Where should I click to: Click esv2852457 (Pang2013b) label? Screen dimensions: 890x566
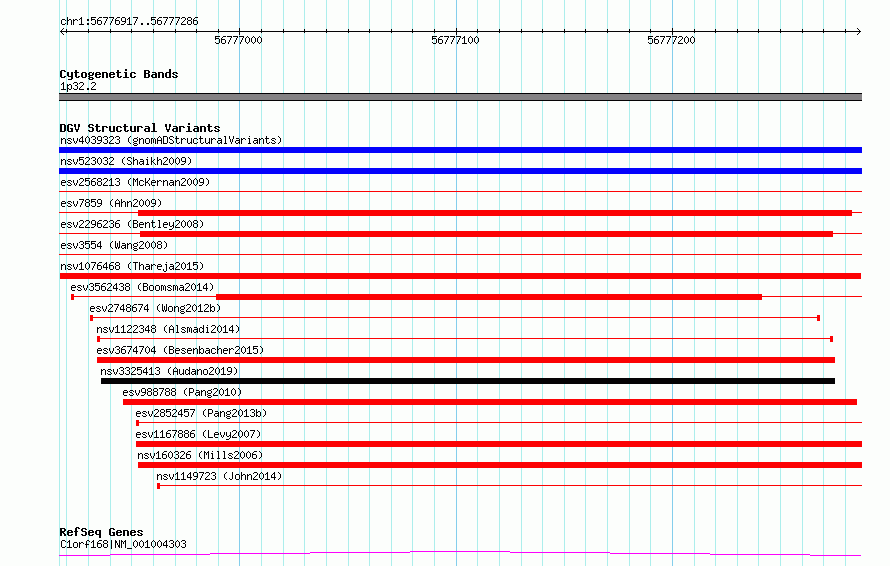click(x=201, y=413)
